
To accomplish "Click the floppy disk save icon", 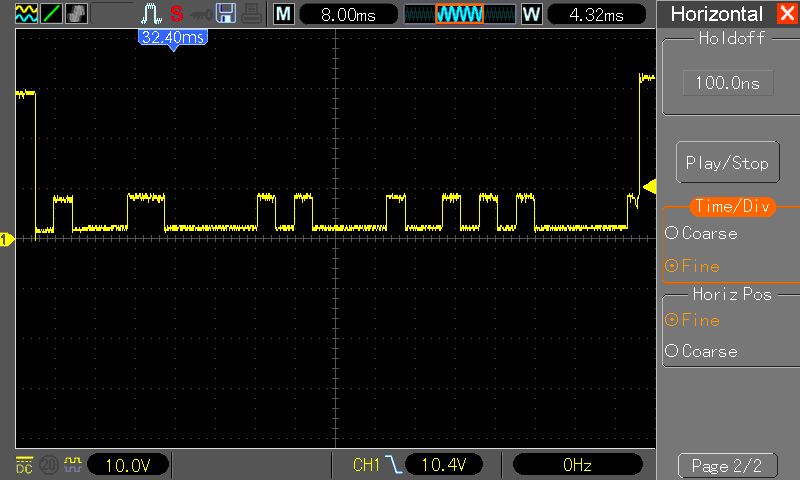I will (x=226, y=14).
